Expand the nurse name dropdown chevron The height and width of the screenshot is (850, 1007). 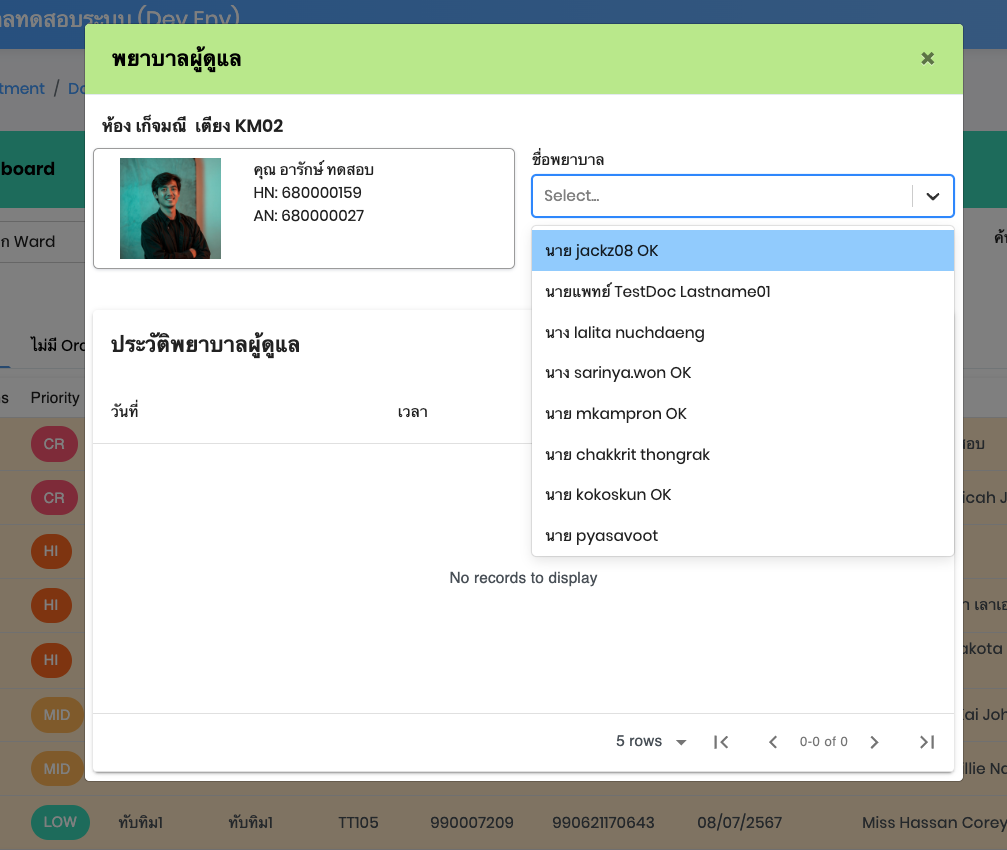(x=933, y=197)
